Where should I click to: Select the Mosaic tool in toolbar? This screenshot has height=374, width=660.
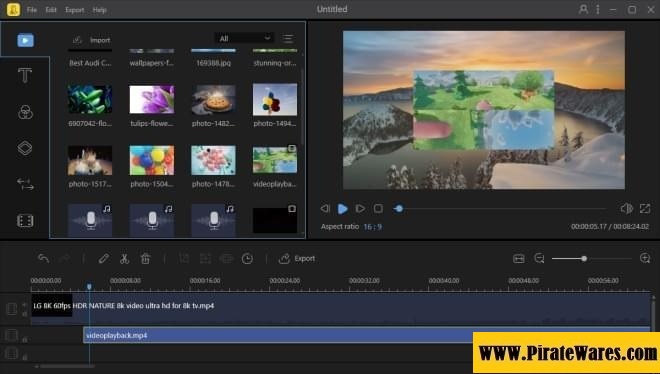coord(205,258)
